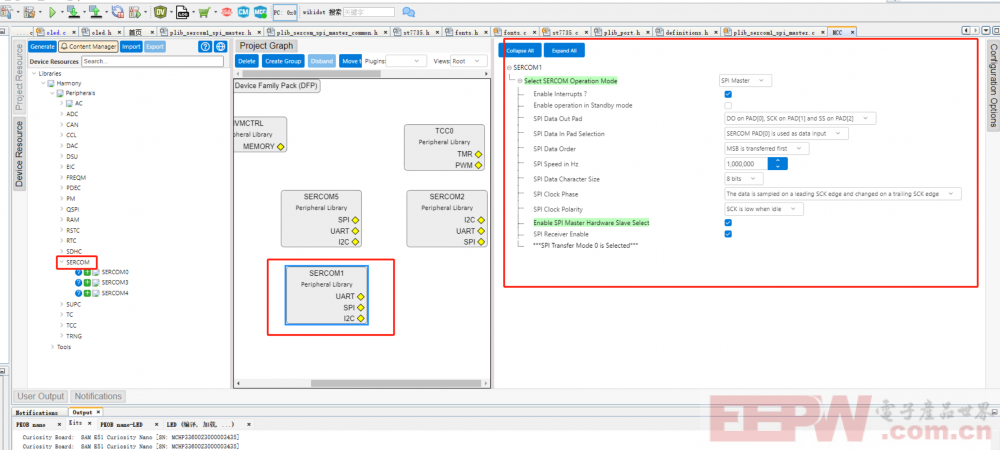Open the SPI Clock Polarity dropdown

(x=763, y=209)
